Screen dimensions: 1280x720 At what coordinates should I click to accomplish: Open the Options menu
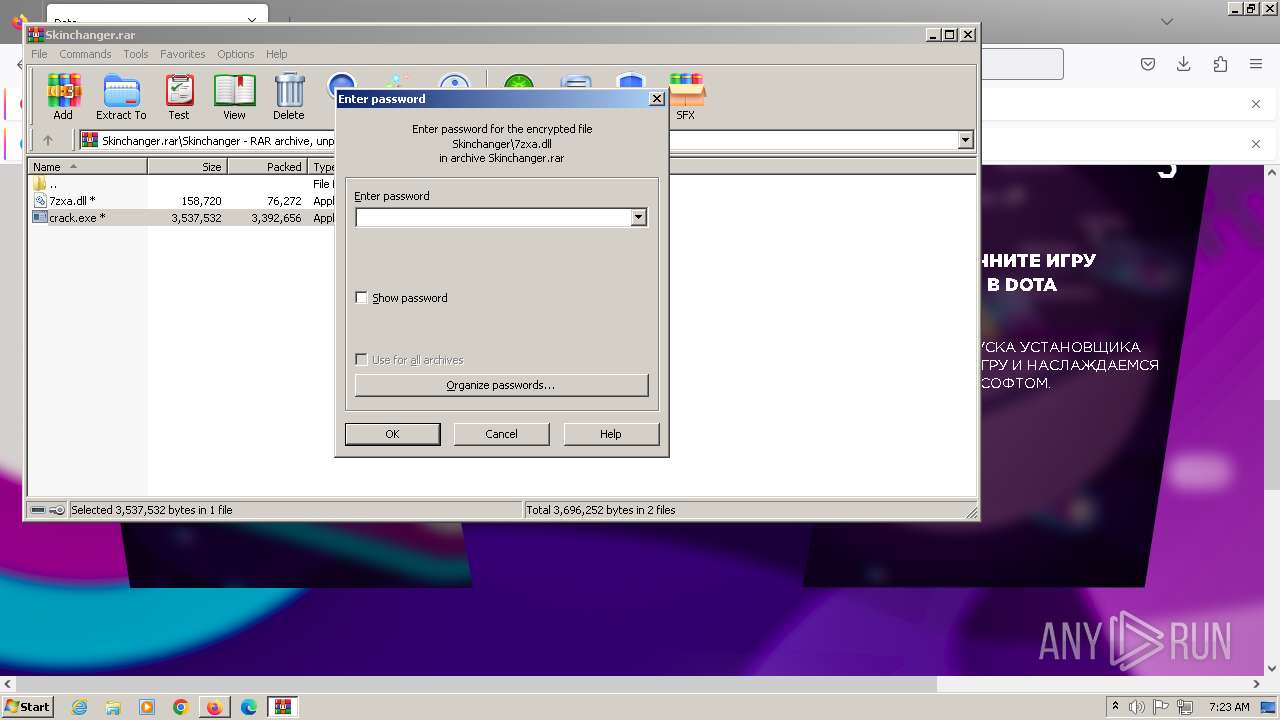[236, 54]
